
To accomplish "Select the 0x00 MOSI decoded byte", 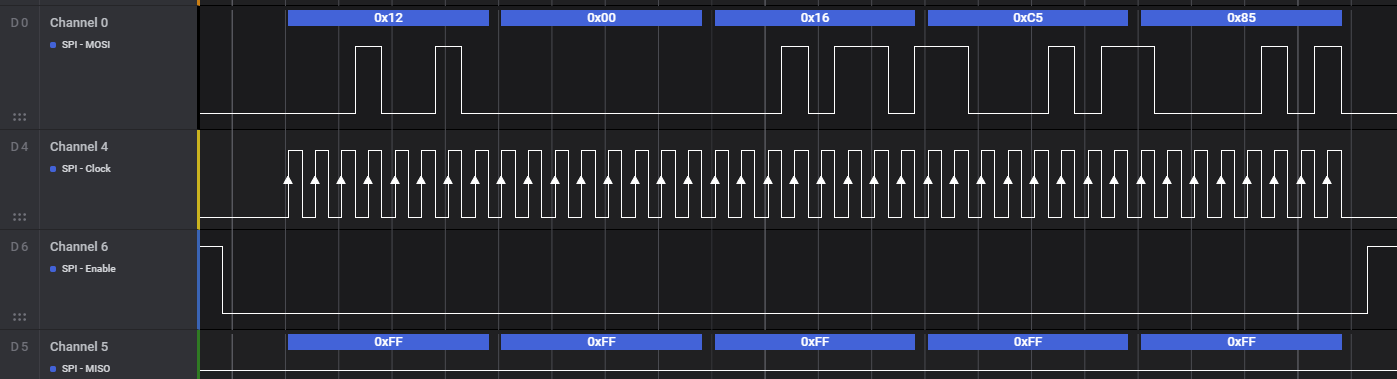I will pyautogui.click(x=601, y=18).
